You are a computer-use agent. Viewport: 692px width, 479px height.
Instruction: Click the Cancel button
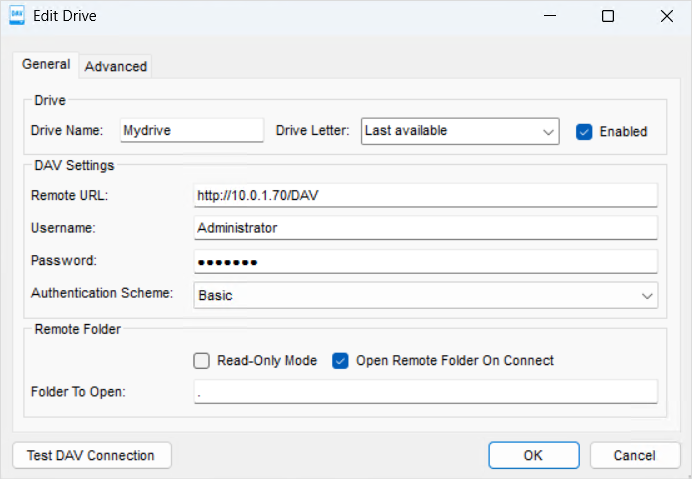click(x=635, y=455)
